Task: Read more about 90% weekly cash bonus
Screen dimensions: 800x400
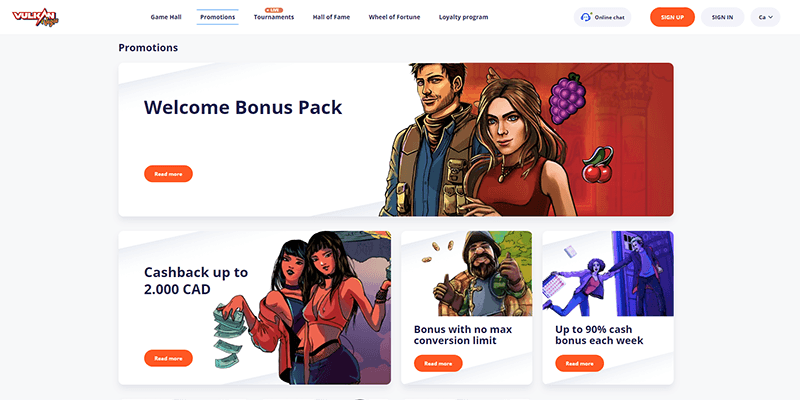Action: (580, 363)
